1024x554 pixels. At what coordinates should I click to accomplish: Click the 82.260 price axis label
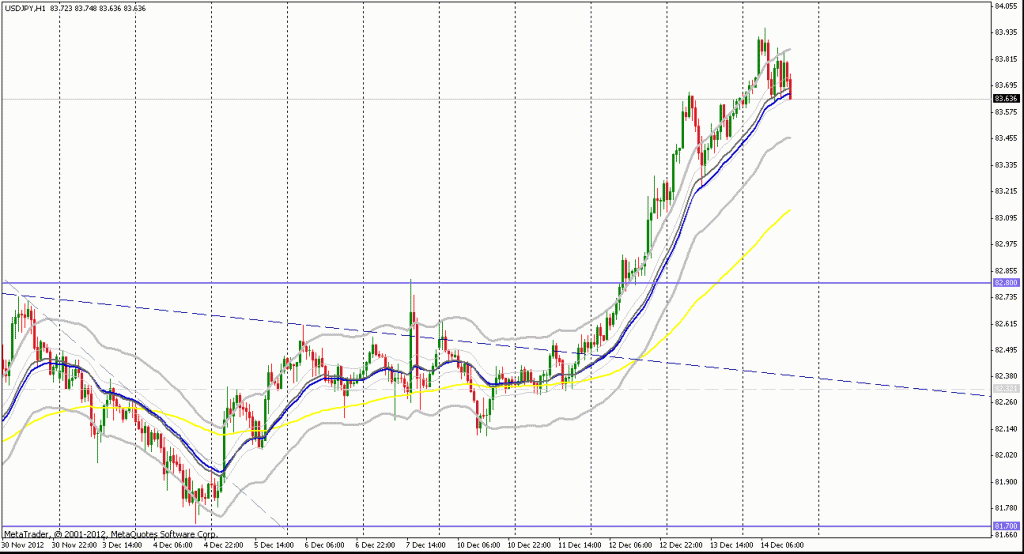click(x=1006, y=402)
